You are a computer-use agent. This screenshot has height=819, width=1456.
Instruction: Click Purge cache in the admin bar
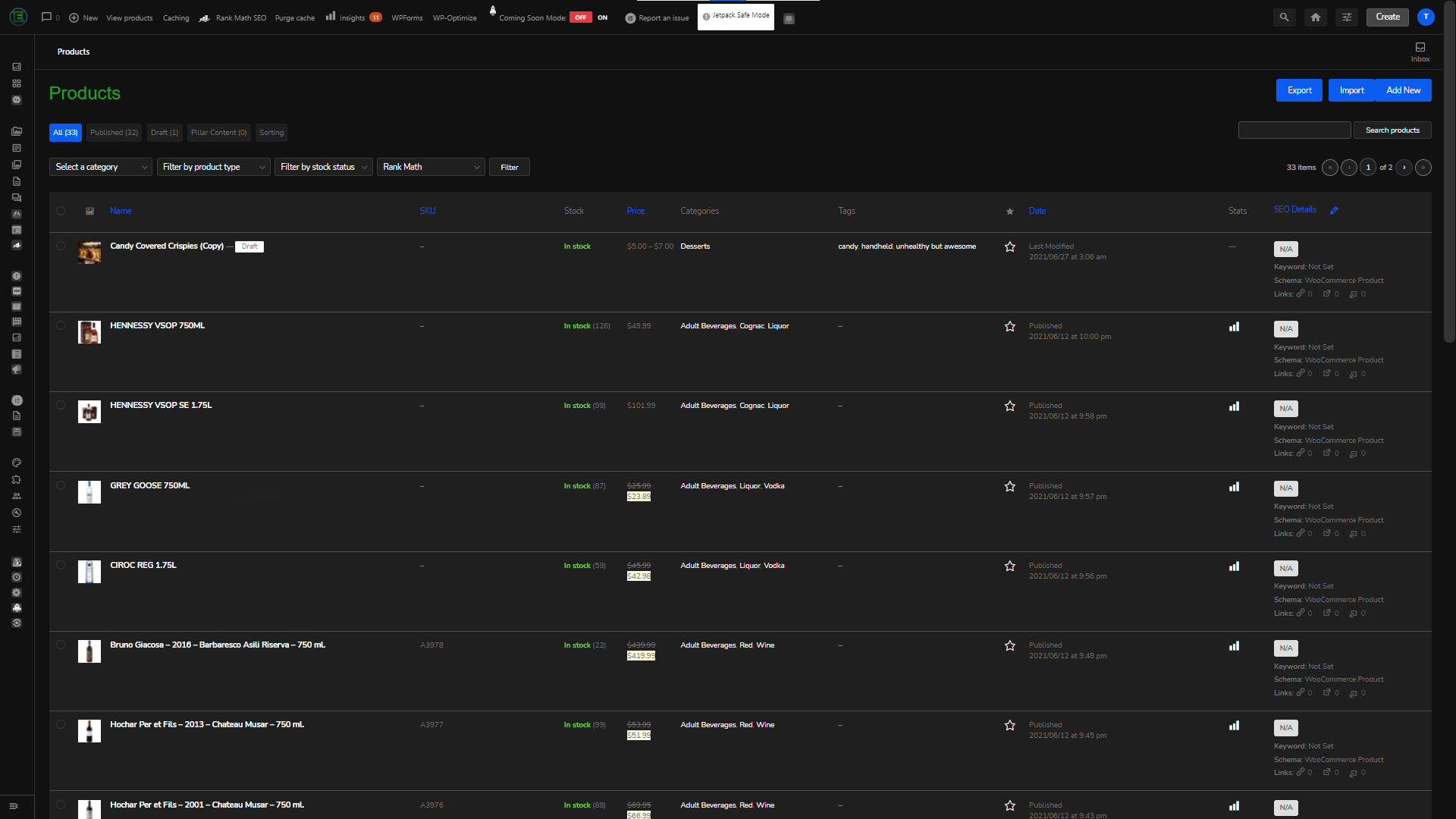(x=295, y=17)
